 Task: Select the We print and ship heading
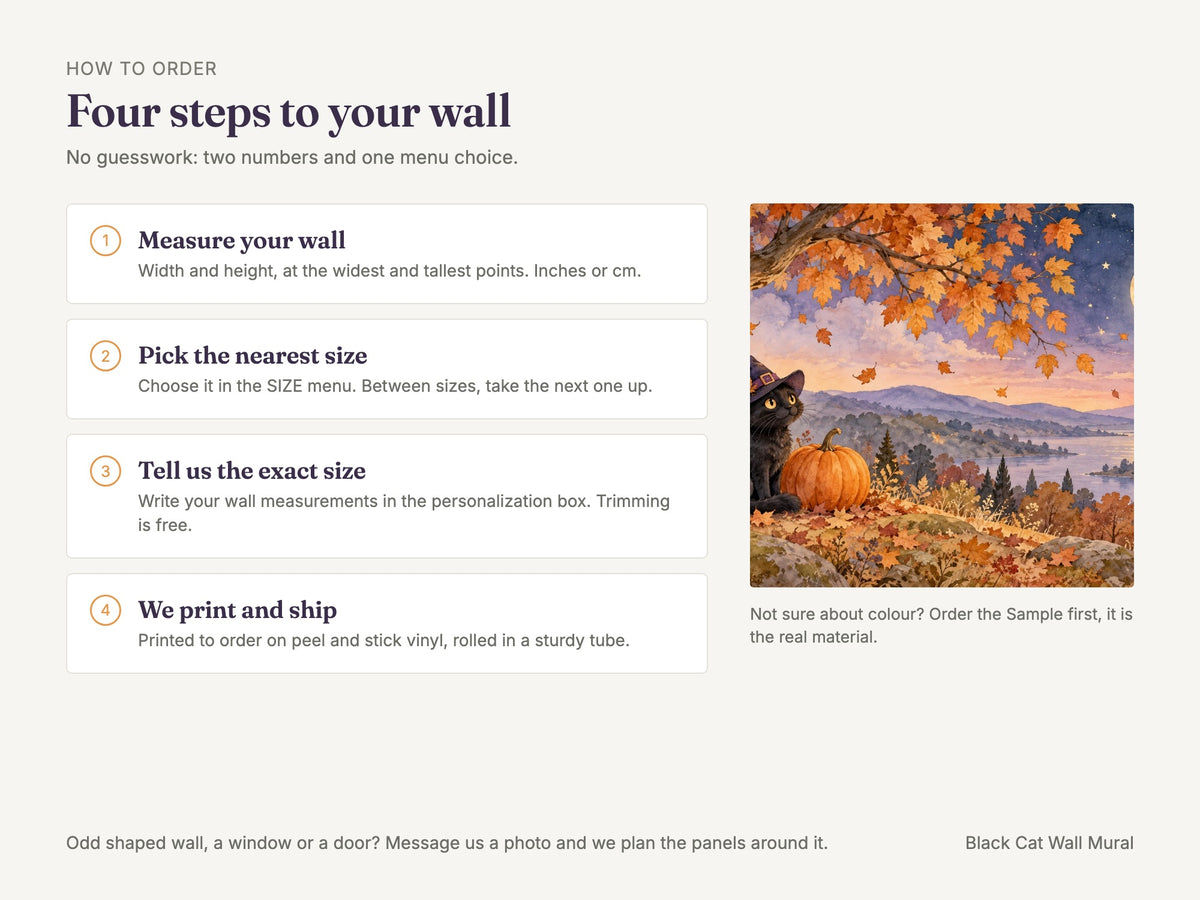click(x=238, y=610)
